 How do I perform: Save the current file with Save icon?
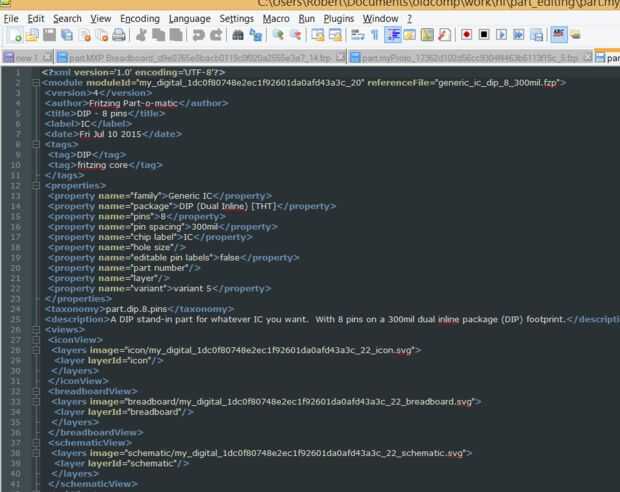coord(49,35)
